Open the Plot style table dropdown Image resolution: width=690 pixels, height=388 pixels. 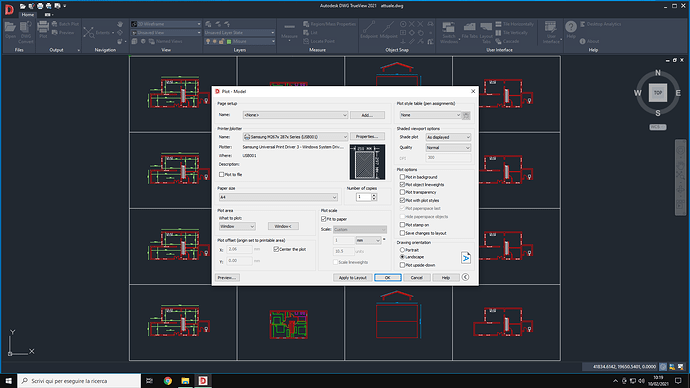(x=430, y=115)
